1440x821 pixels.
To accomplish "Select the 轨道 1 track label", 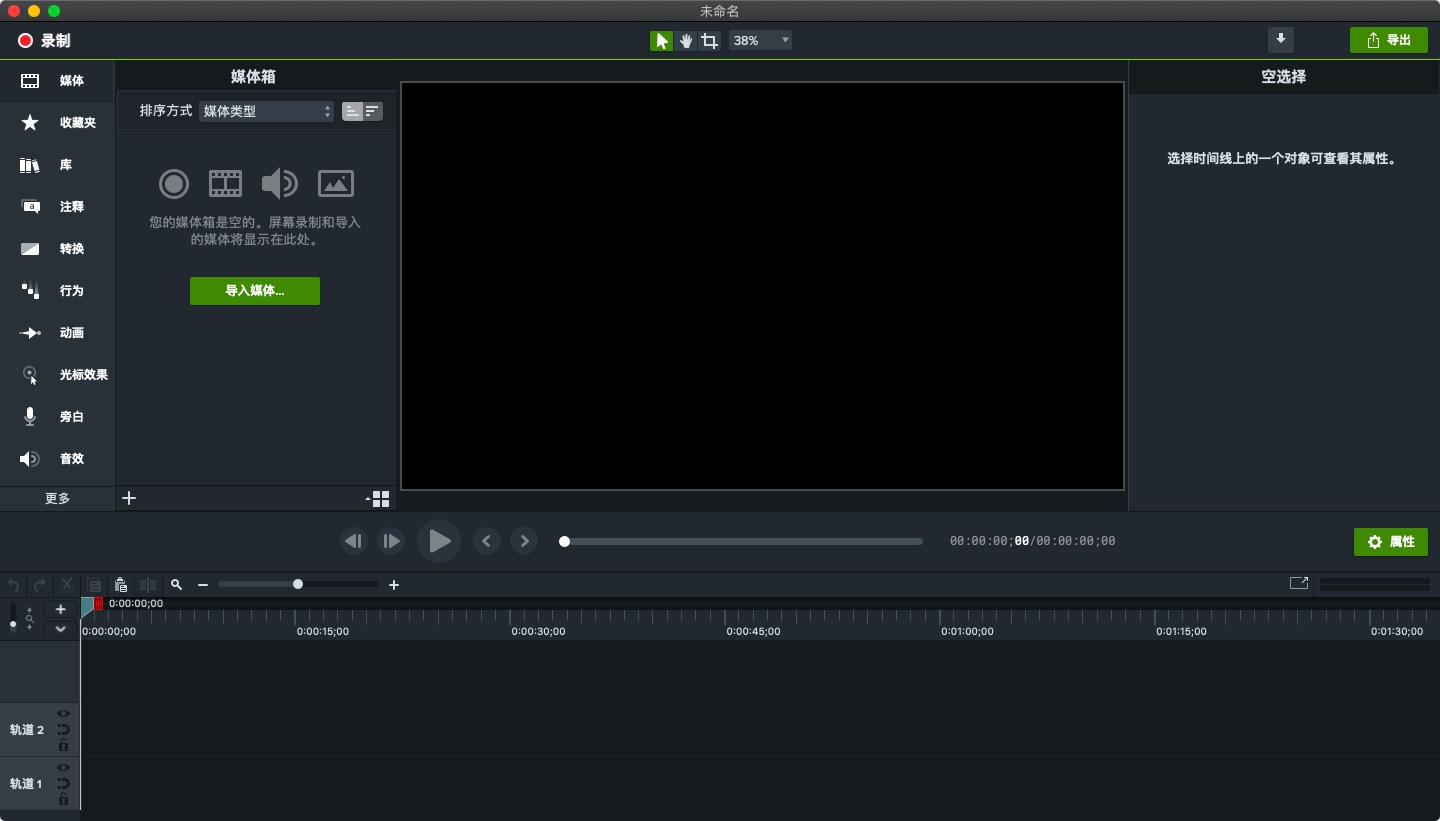I will [27, 784].
